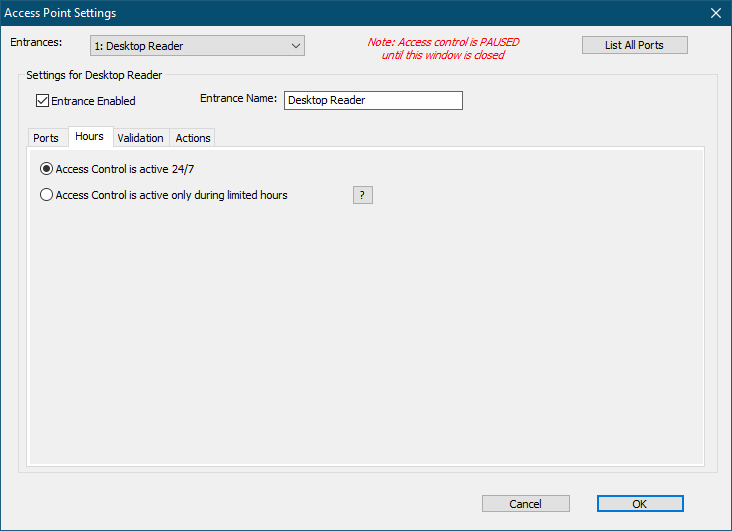Select Access Control is active 24/7
Viewport: 732px width, 531px height.
coord(47,169)
